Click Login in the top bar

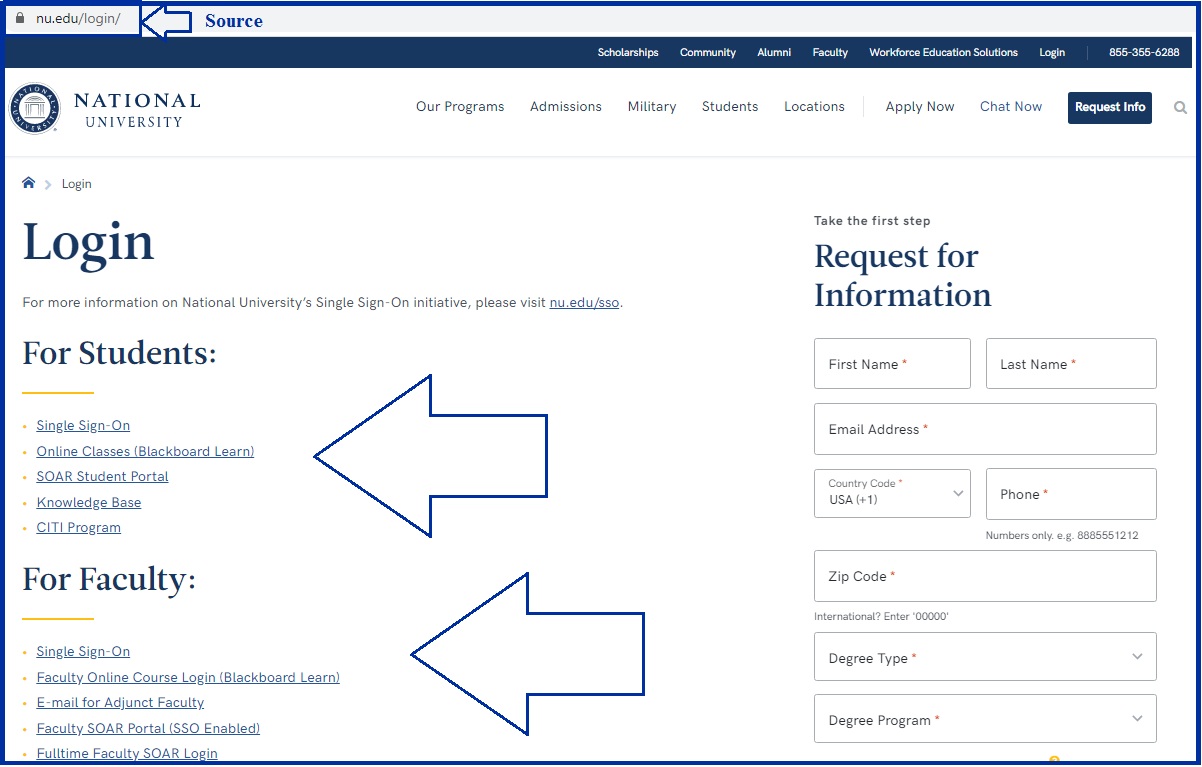pos(1052,53)
